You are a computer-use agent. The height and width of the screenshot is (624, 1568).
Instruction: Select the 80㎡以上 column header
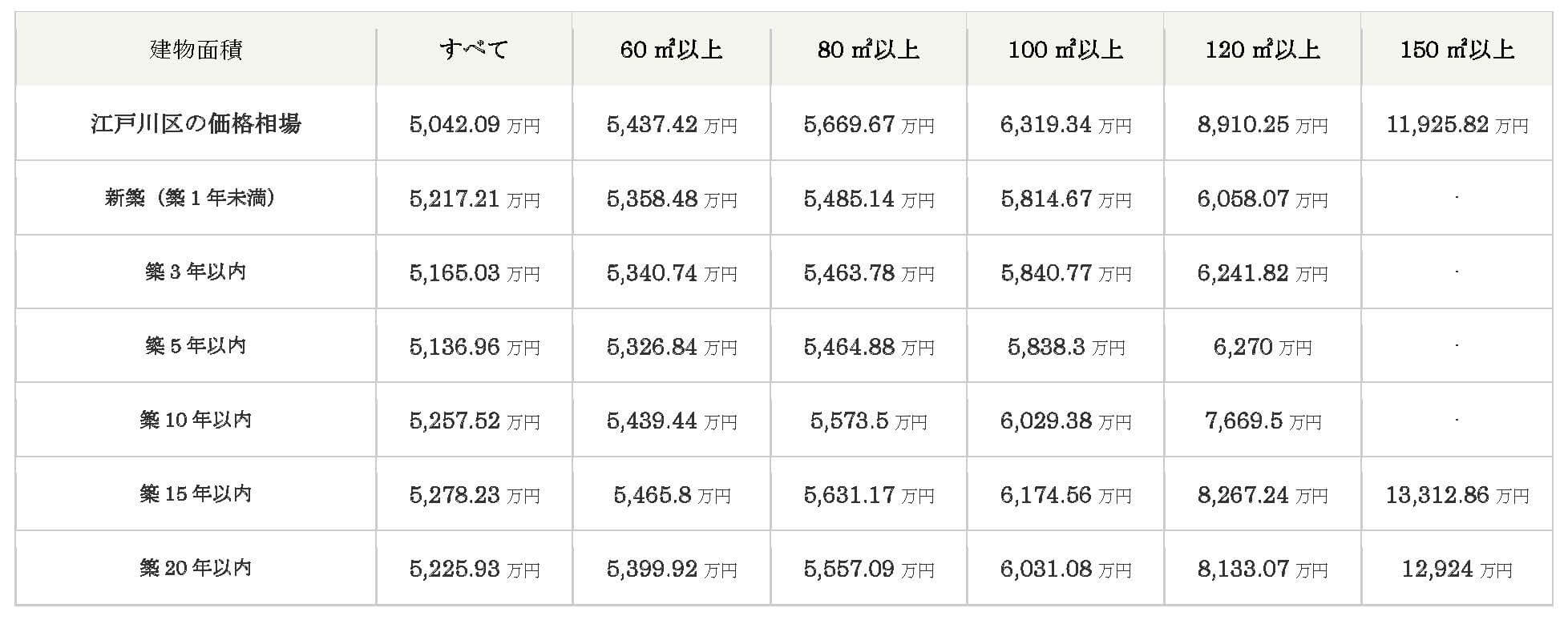pyautogui.click(x=868, y=50)
